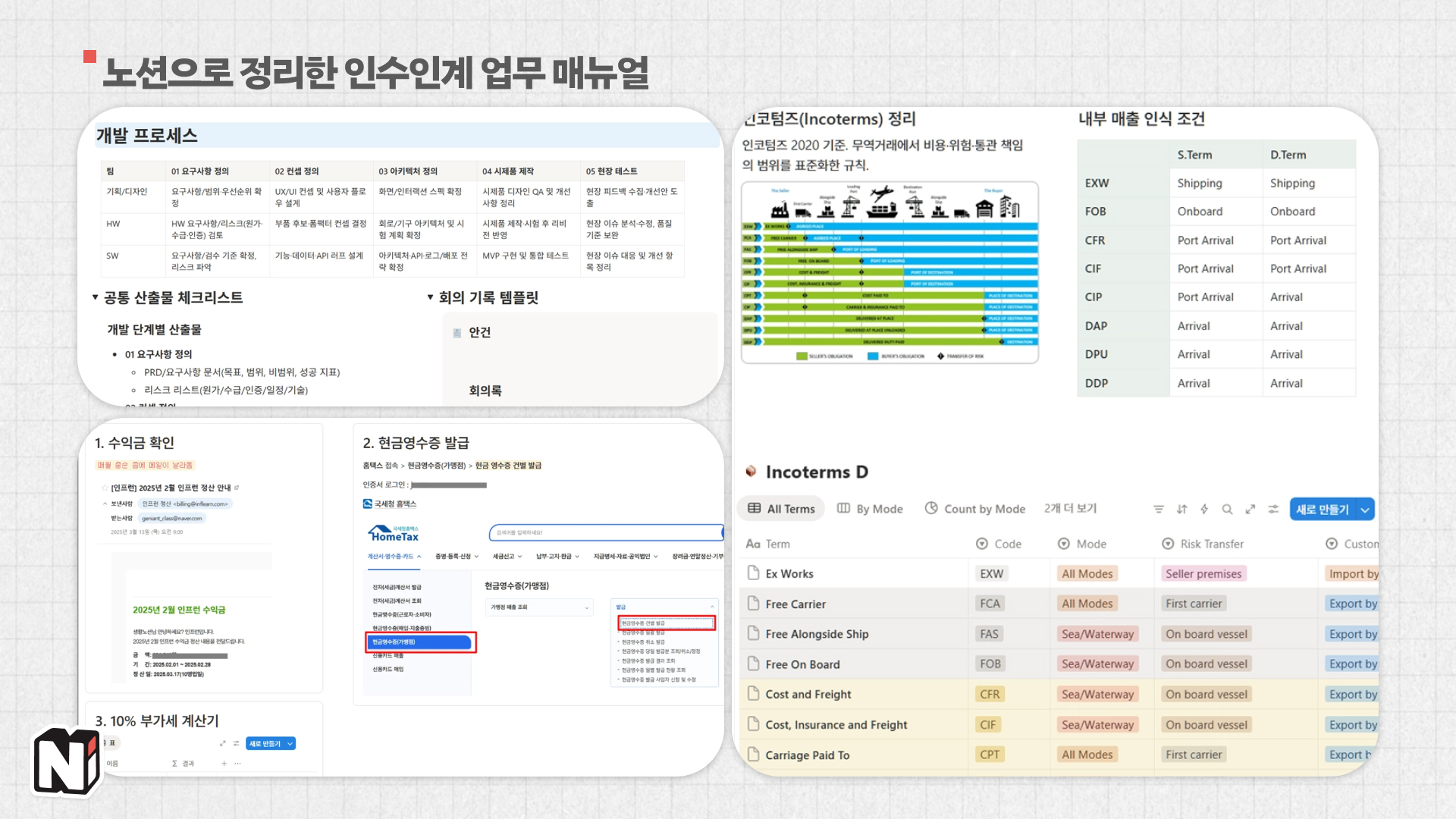Click the Code column select-type icon

tap(981, 544)
